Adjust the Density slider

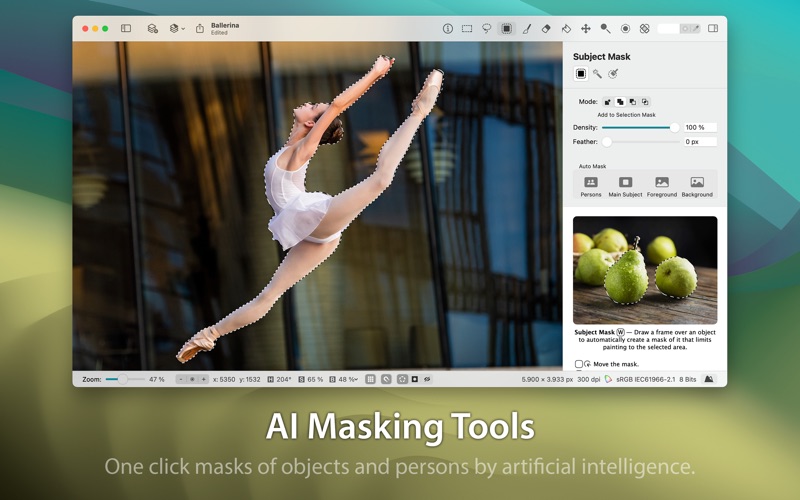pyautogui.click(x=674, y=128)
